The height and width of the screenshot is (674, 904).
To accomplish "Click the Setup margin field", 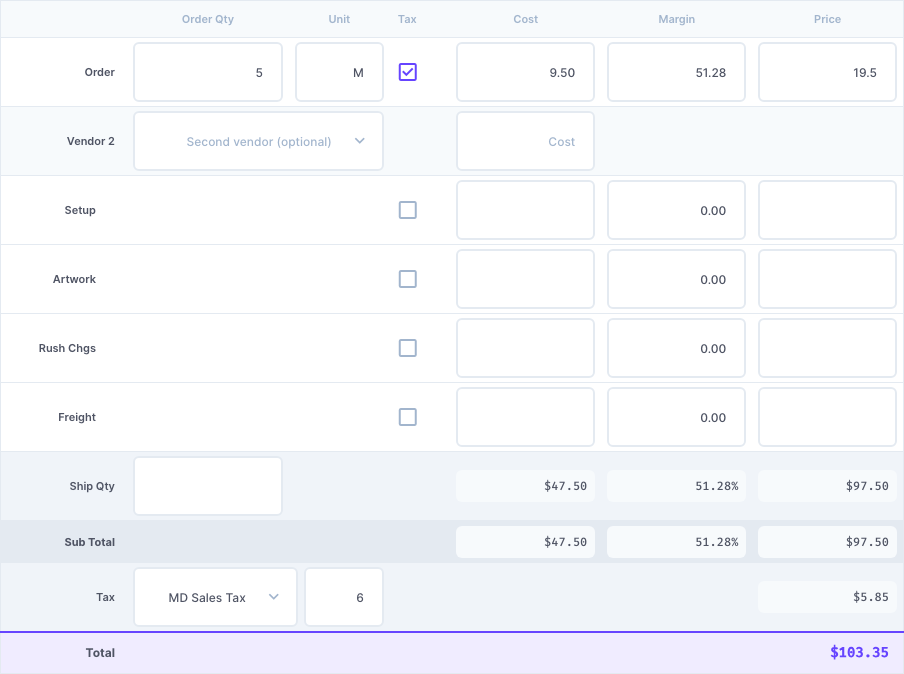I will point(676,210).
